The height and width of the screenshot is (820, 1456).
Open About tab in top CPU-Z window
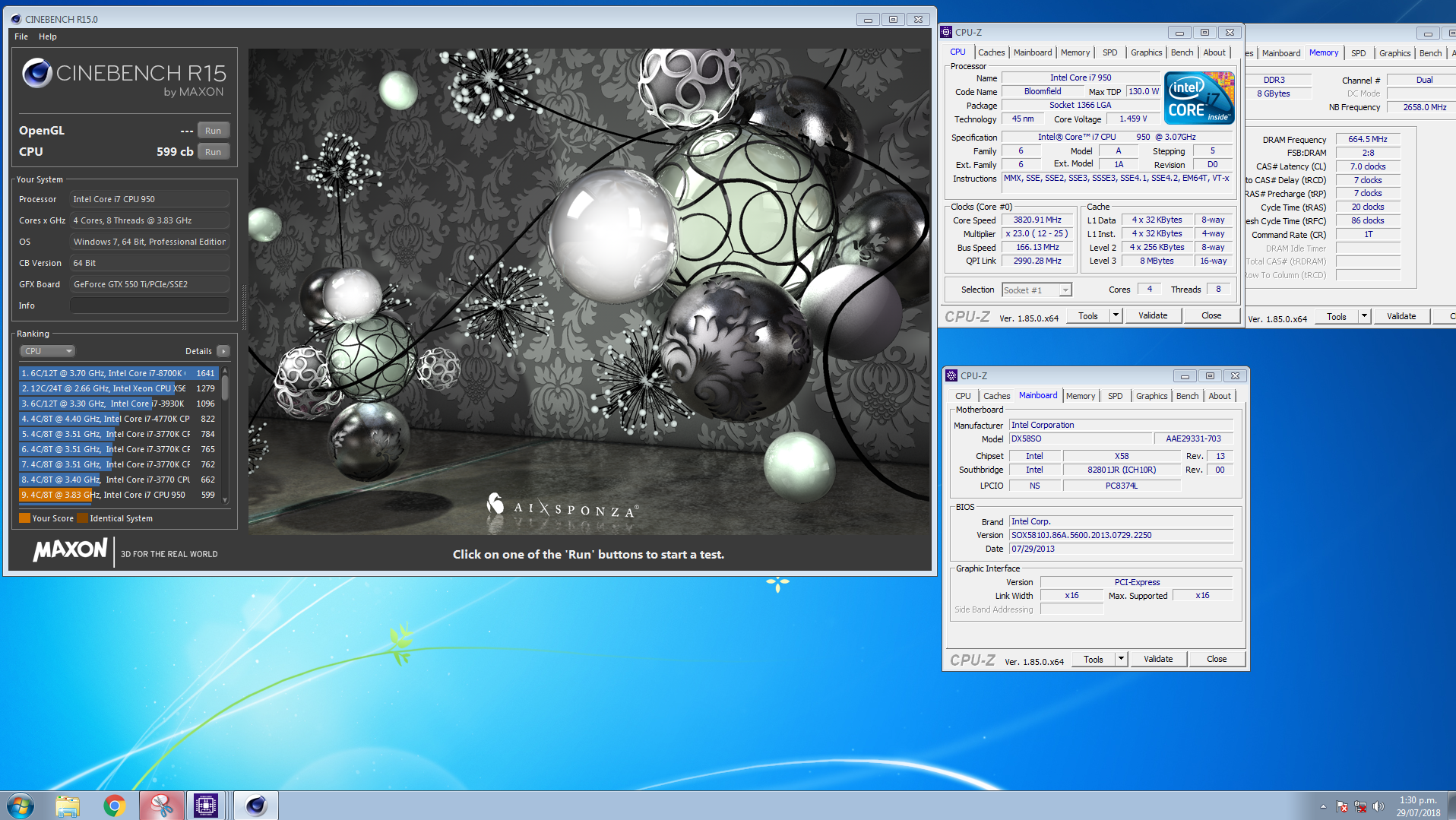point(1214,52)
